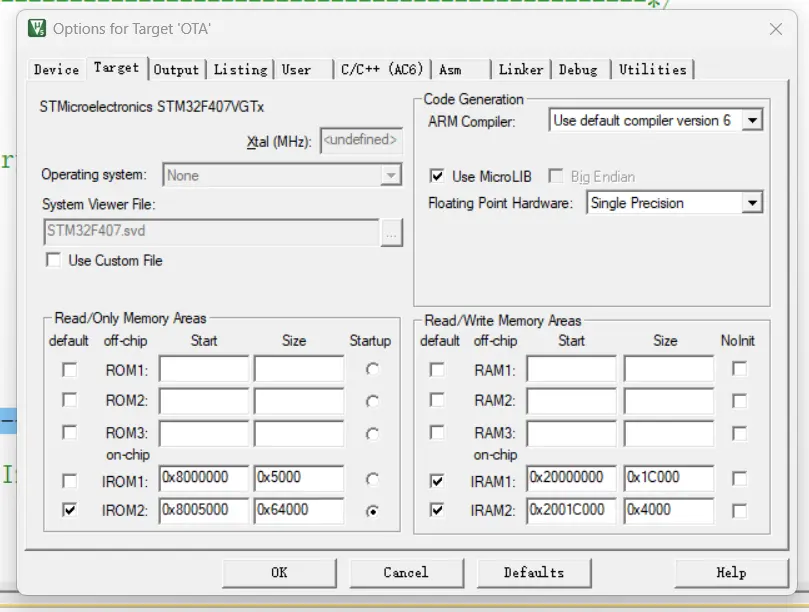Click the Xtal (MHz) input field
The image size is (809, 612).
(361, 140)
